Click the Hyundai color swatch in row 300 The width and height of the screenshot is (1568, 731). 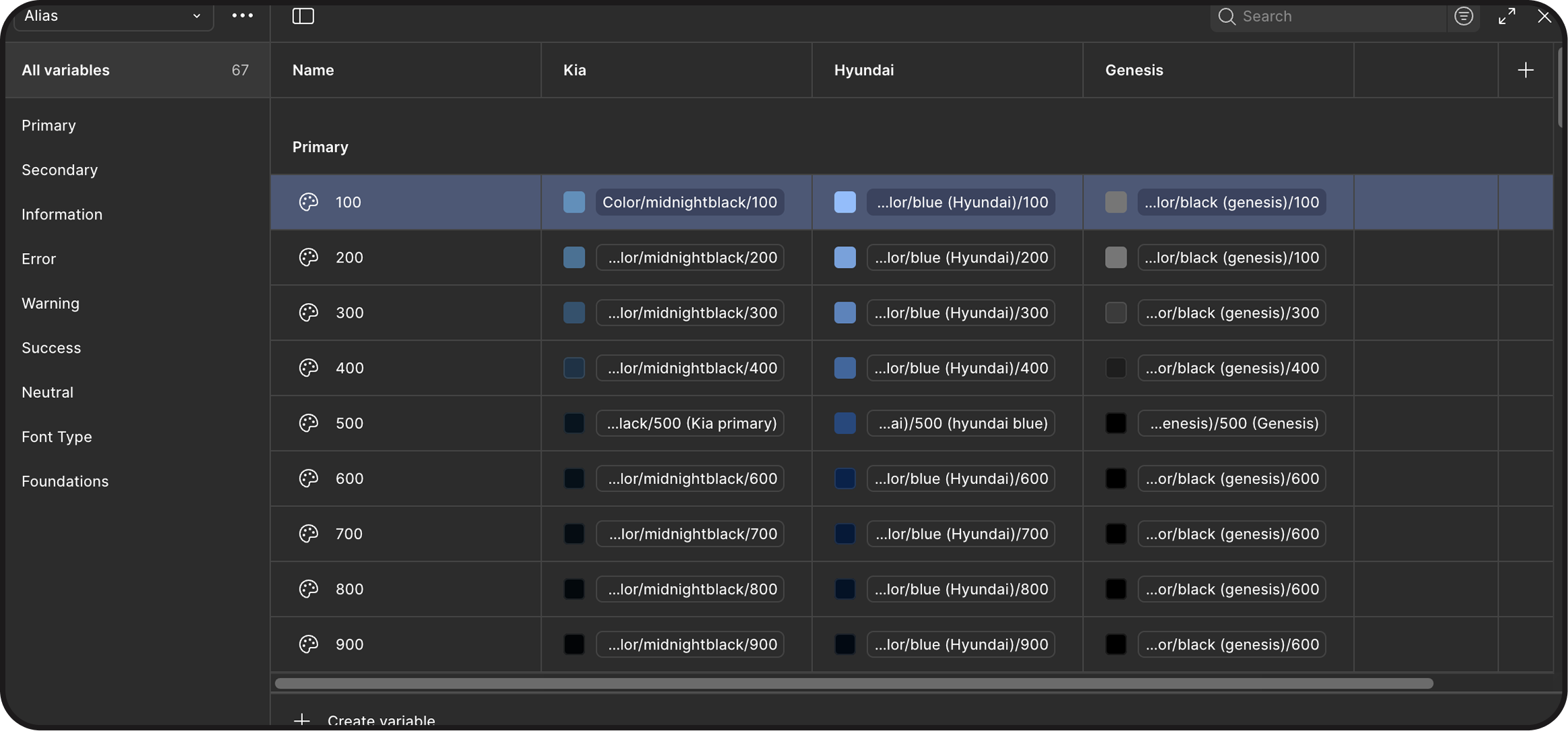coord(845,312)
